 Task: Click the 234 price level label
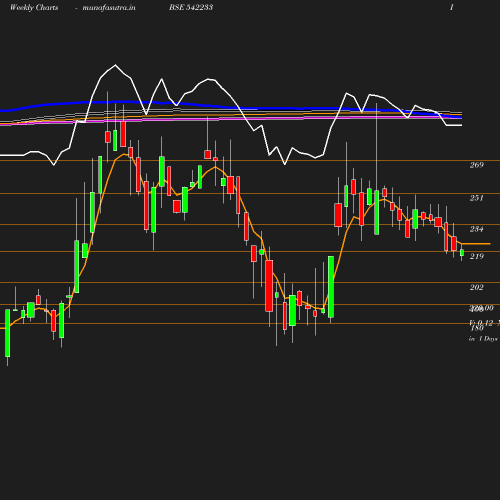[x=477, y=229]
